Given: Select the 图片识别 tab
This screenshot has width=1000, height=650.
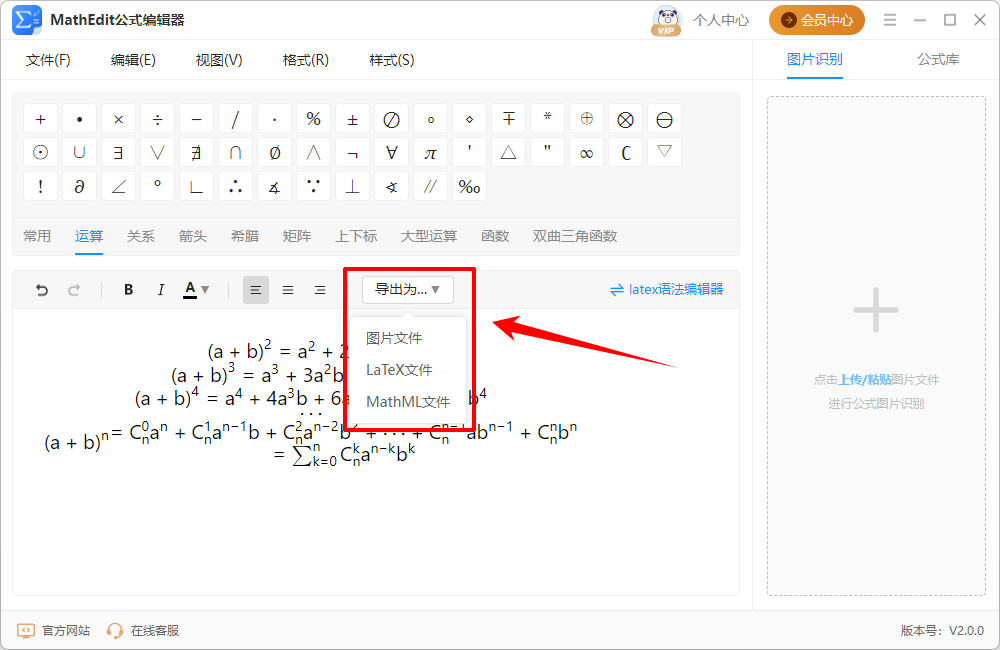Looking at the screenshot, I should click(814, 59).
